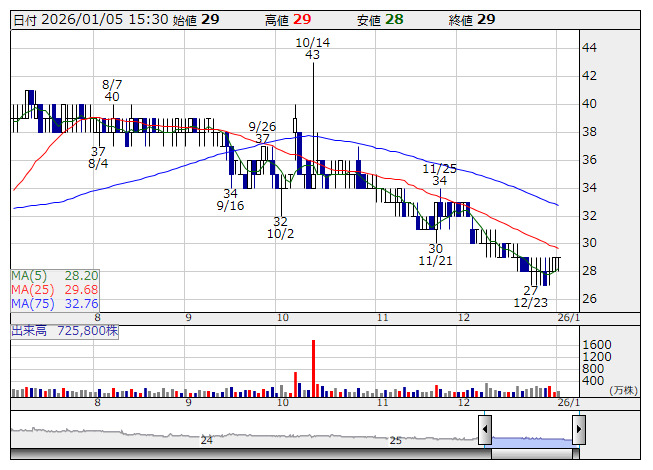The image size is (653, 470).
Task: Click the 25 year label in overview
Action: 395,440
